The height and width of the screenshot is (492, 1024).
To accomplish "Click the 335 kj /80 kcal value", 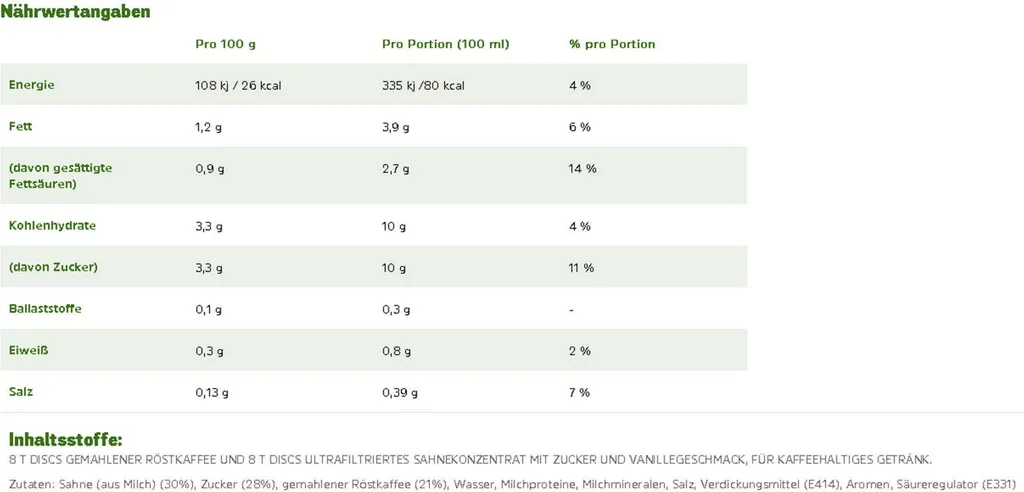I will coord(424,86).
